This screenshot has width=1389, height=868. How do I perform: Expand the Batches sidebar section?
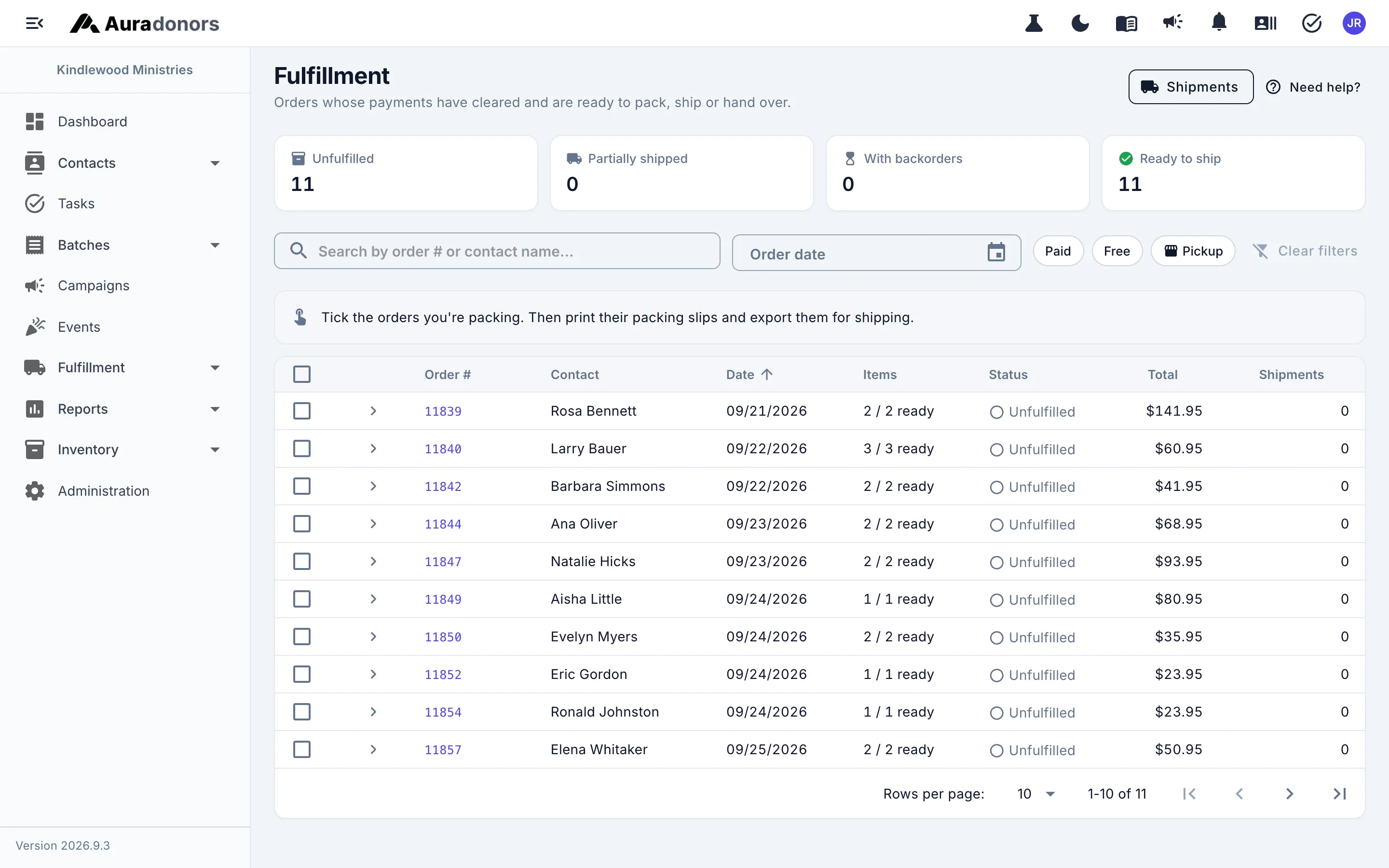point(215,245)
